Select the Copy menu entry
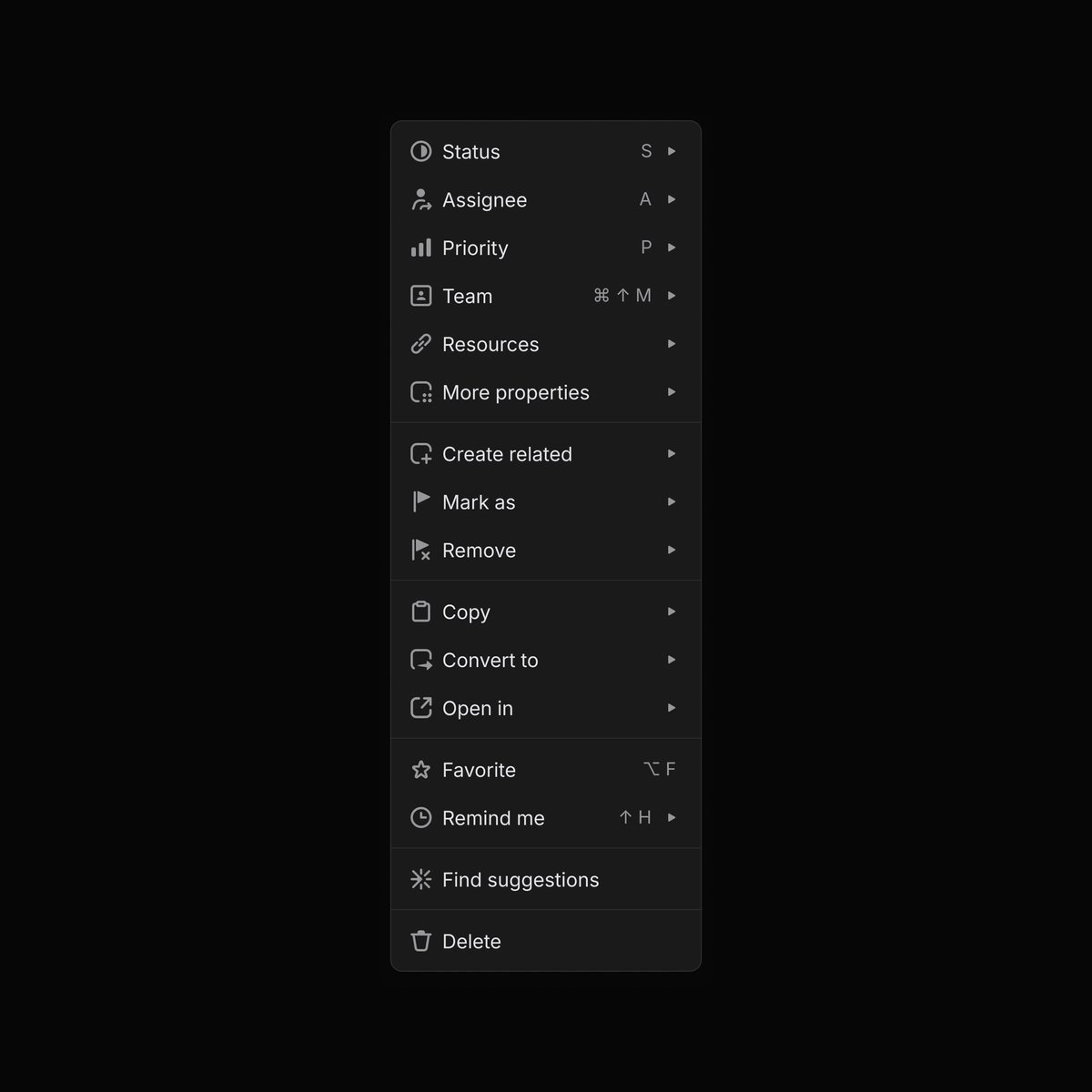 546,612
